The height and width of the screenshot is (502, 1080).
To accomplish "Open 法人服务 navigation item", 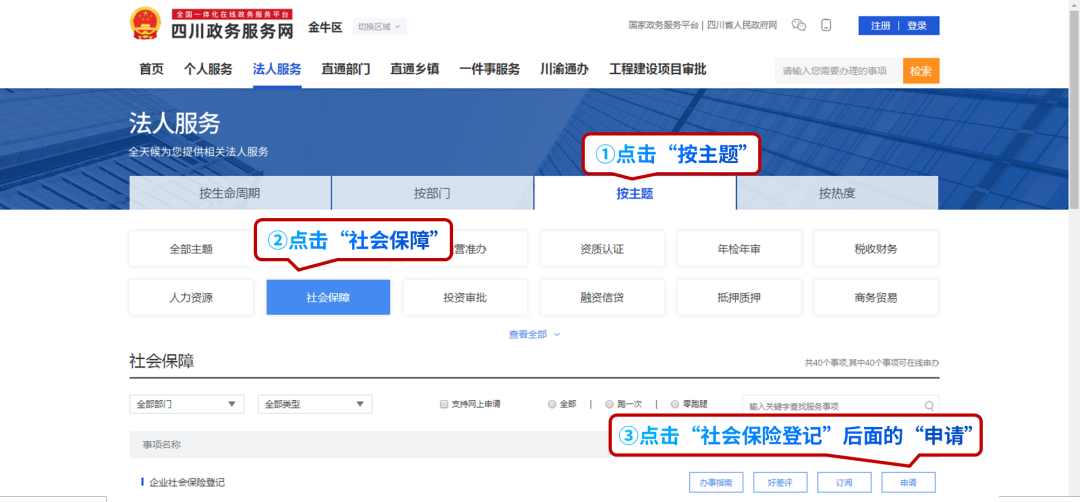I will [x=277, y=69].
